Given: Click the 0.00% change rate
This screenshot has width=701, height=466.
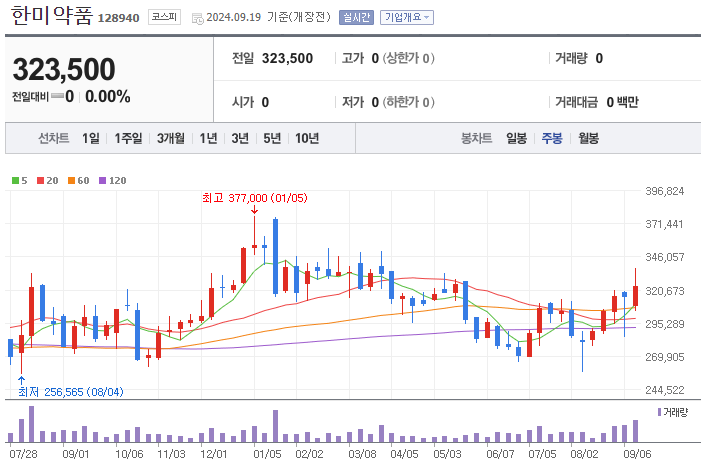Looking at the screenshot, I should tap(108, 97).
